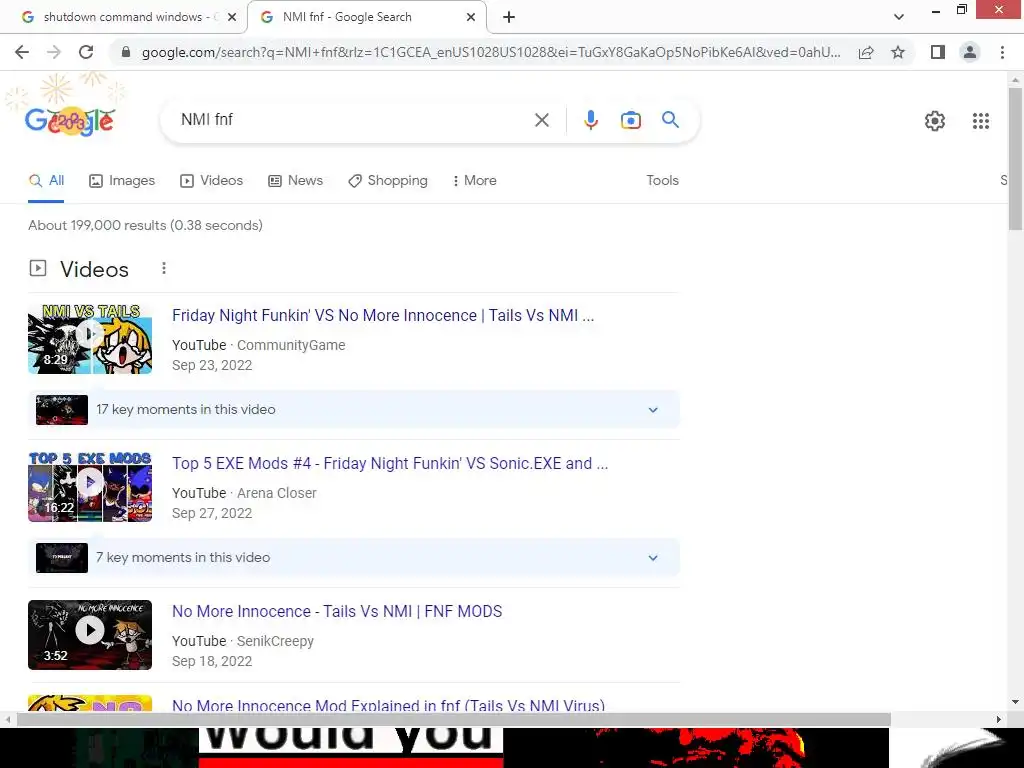This screenshot has width=1024, height=768.
Task: Click the scroll down arrow button
Action: [x=1015, y=702]
